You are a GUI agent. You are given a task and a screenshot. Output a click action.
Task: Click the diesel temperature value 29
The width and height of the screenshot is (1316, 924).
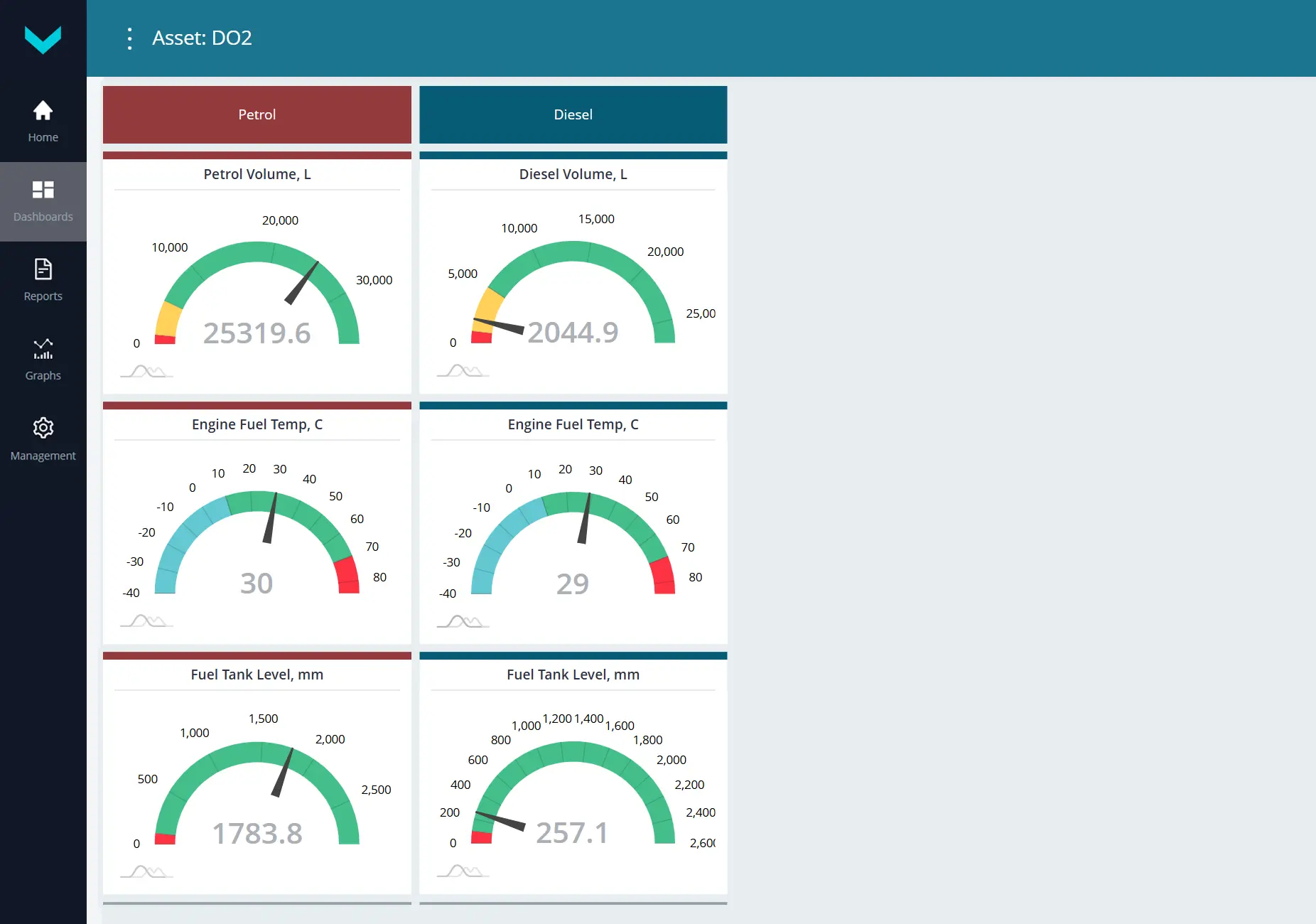[x=573, y=584]
